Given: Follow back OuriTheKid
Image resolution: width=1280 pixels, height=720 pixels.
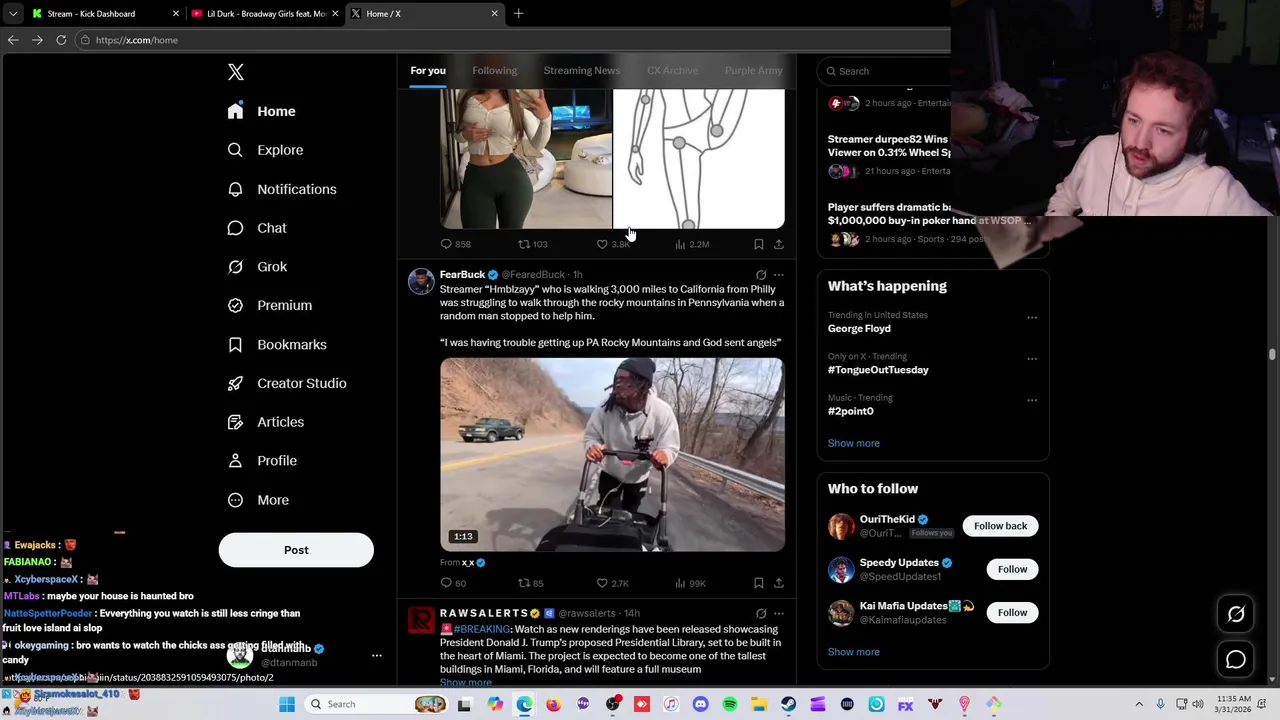Looking at the screenshot, I should pos(1000,526).
